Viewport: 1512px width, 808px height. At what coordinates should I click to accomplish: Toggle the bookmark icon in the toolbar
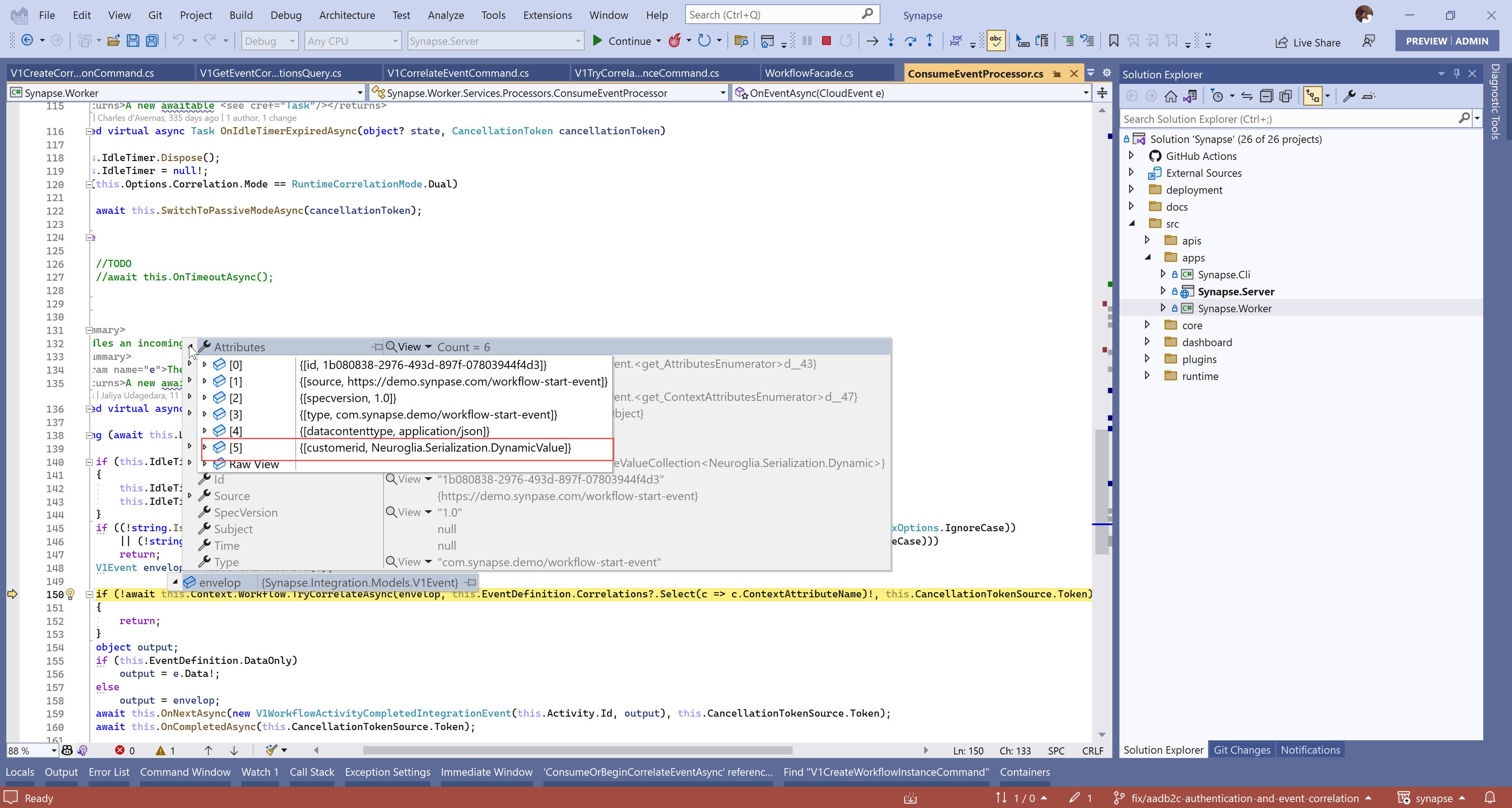coord(1114,41)
